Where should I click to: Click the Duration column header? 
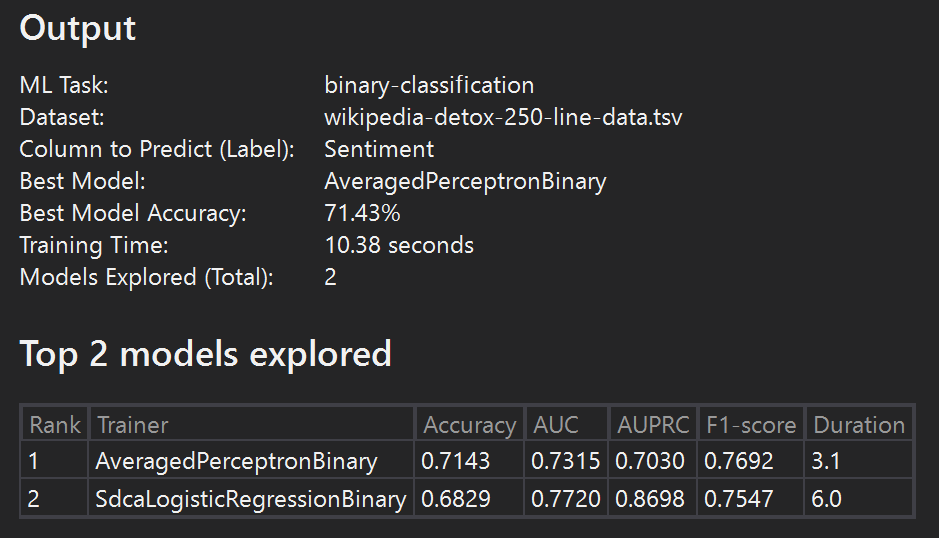click(859, 425)
